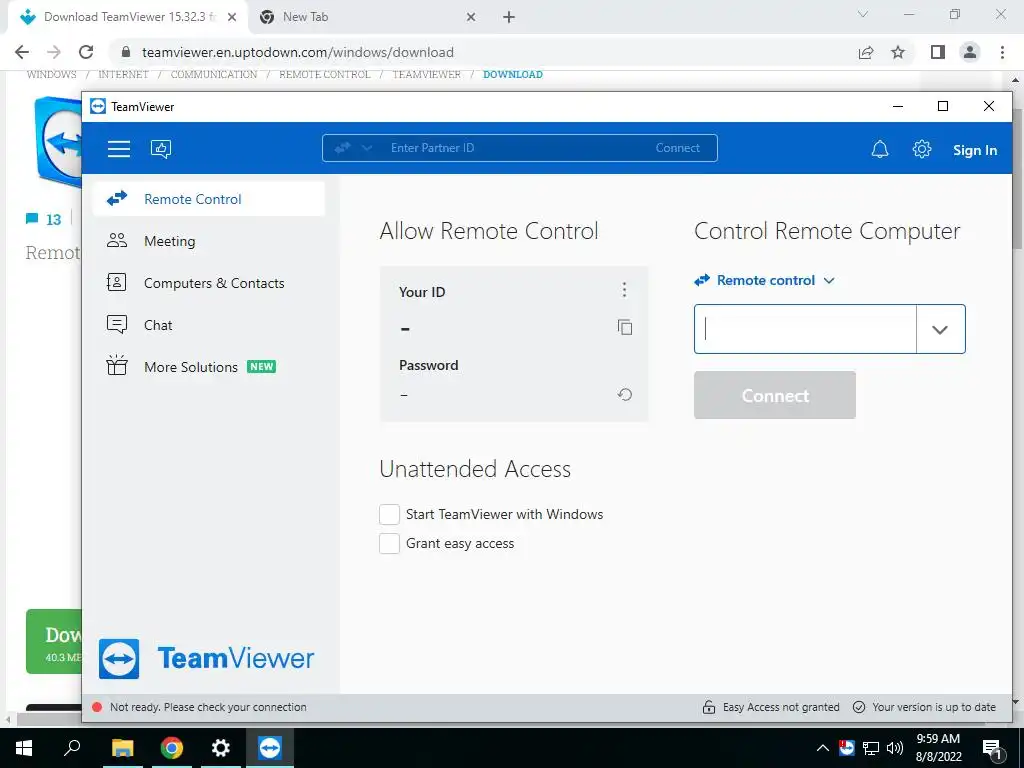Bookmark this page with the star icon
This screenshot has height=768, width=1024.
(x=898, y=52)
